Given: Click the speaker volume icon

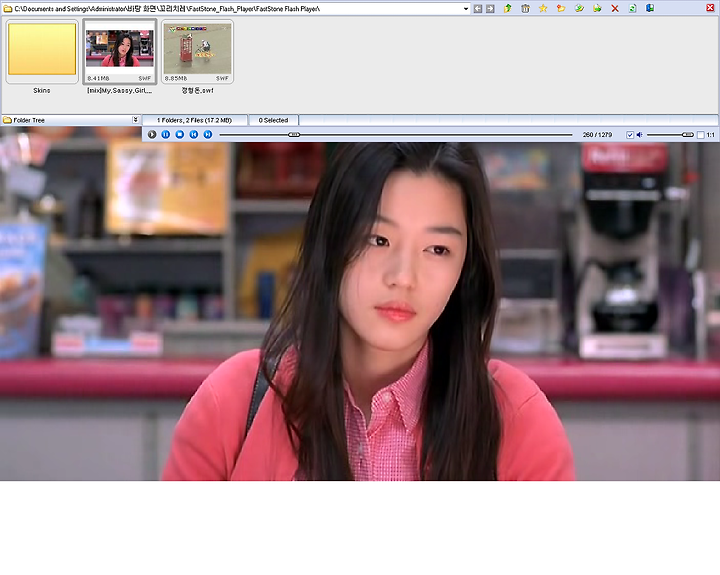Looking at the screenshot, I should (x=640, y=135).
